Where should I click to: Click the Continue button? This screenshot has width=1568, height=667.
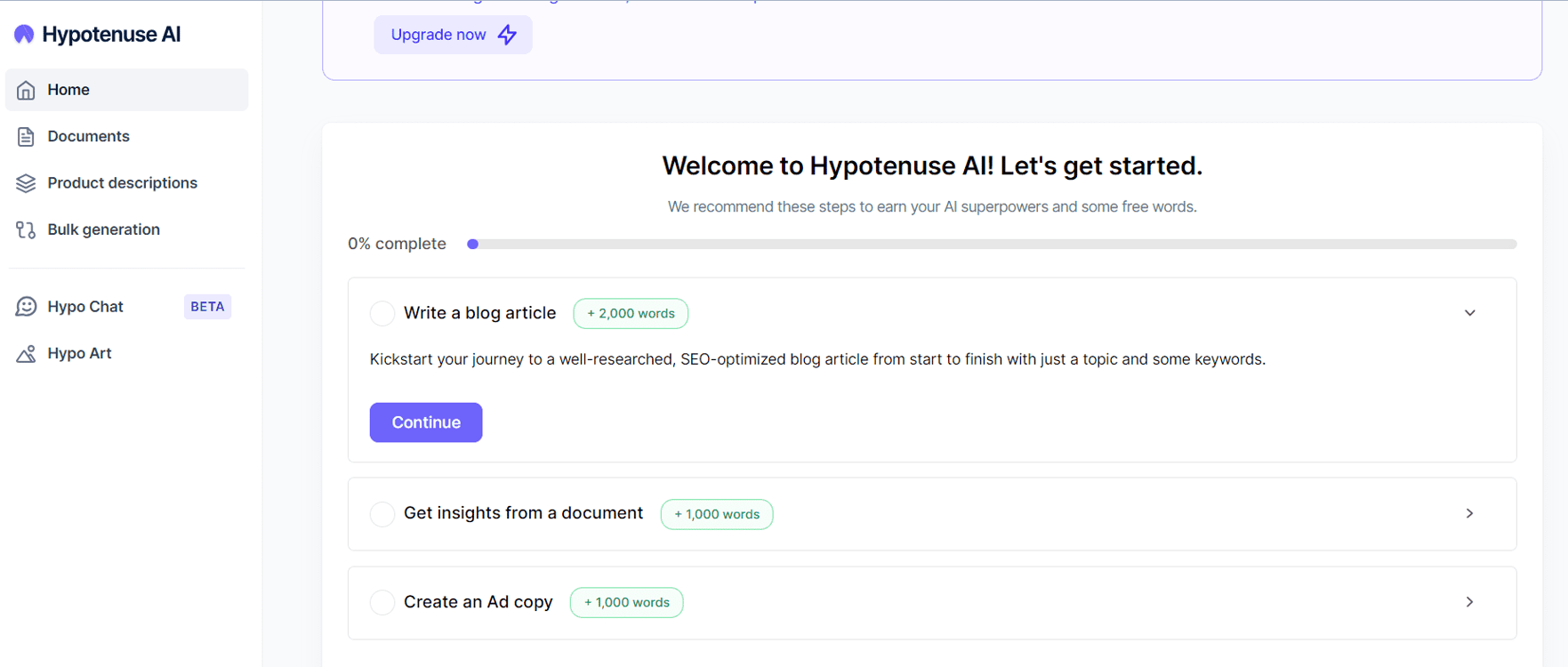[x=426, y=422]
